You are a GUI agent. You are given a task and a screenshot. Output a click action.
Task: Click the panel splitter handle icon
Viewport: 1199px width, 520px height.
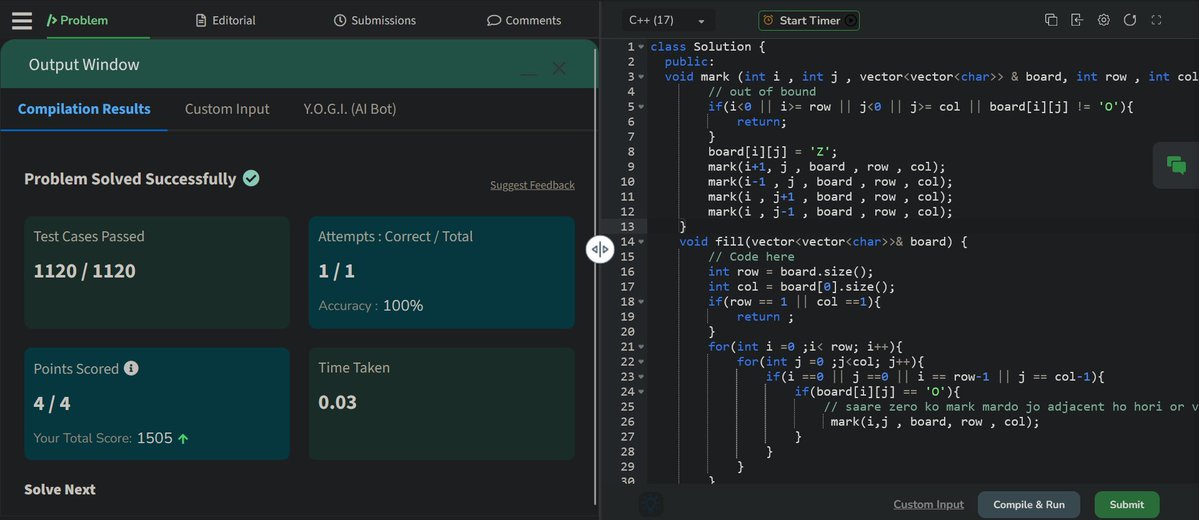600,249
